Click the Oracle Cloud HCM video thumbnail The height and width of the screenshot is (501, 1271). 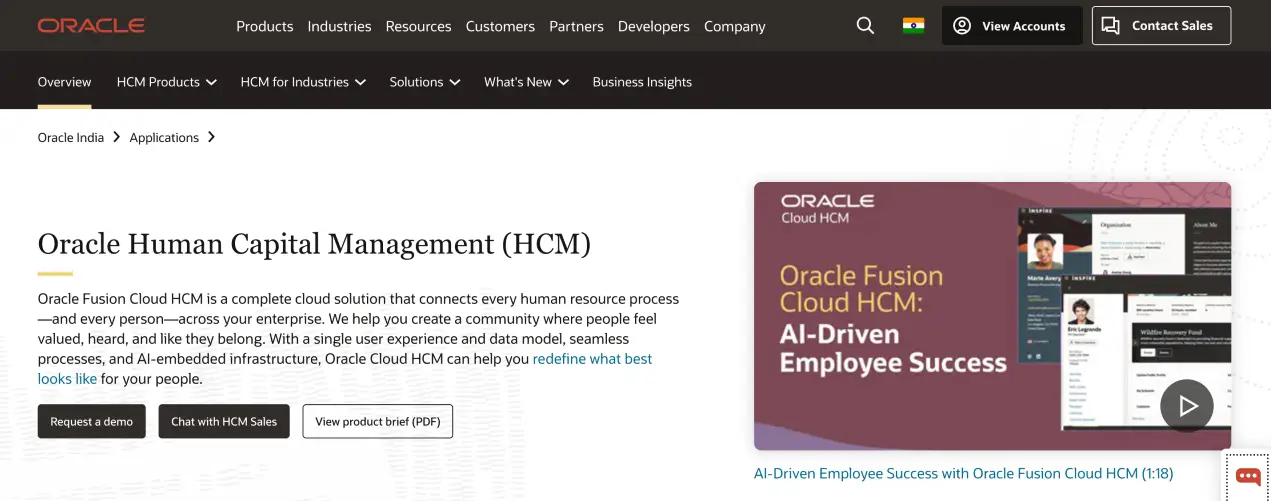tap(992, 316)
